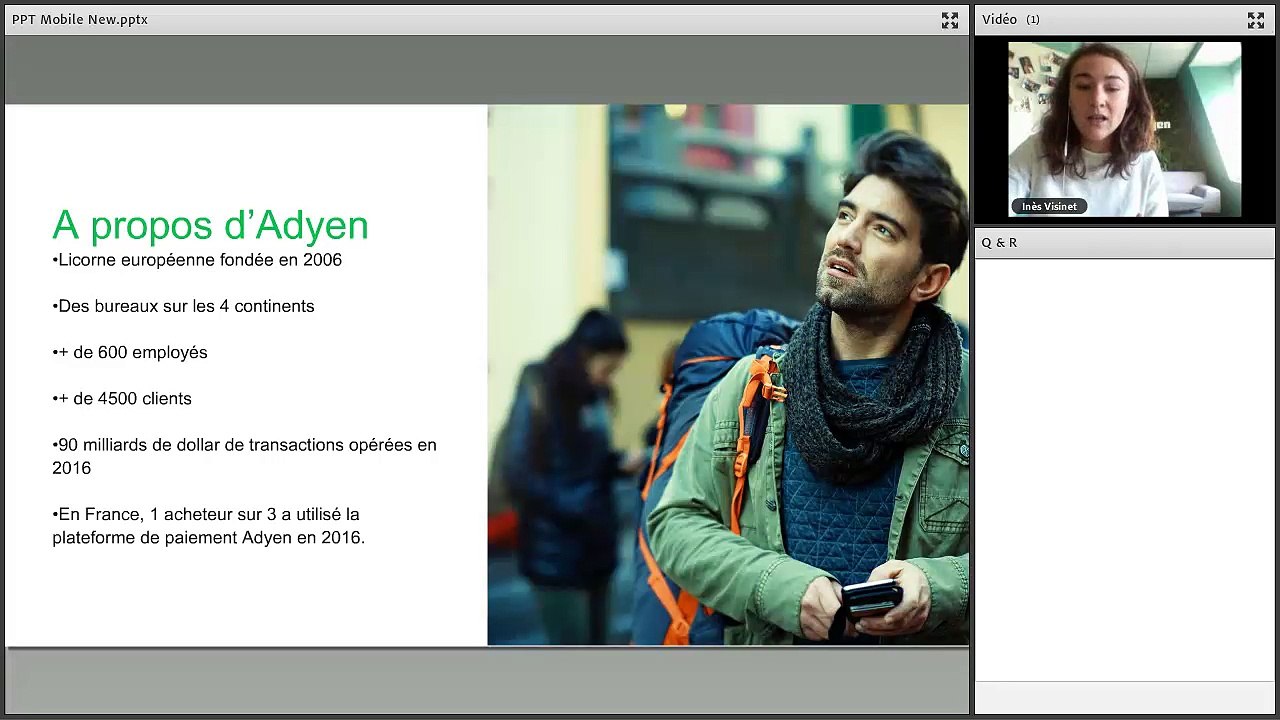Maximize the Vidéo pod to full screen

(x=1256, y=20)
